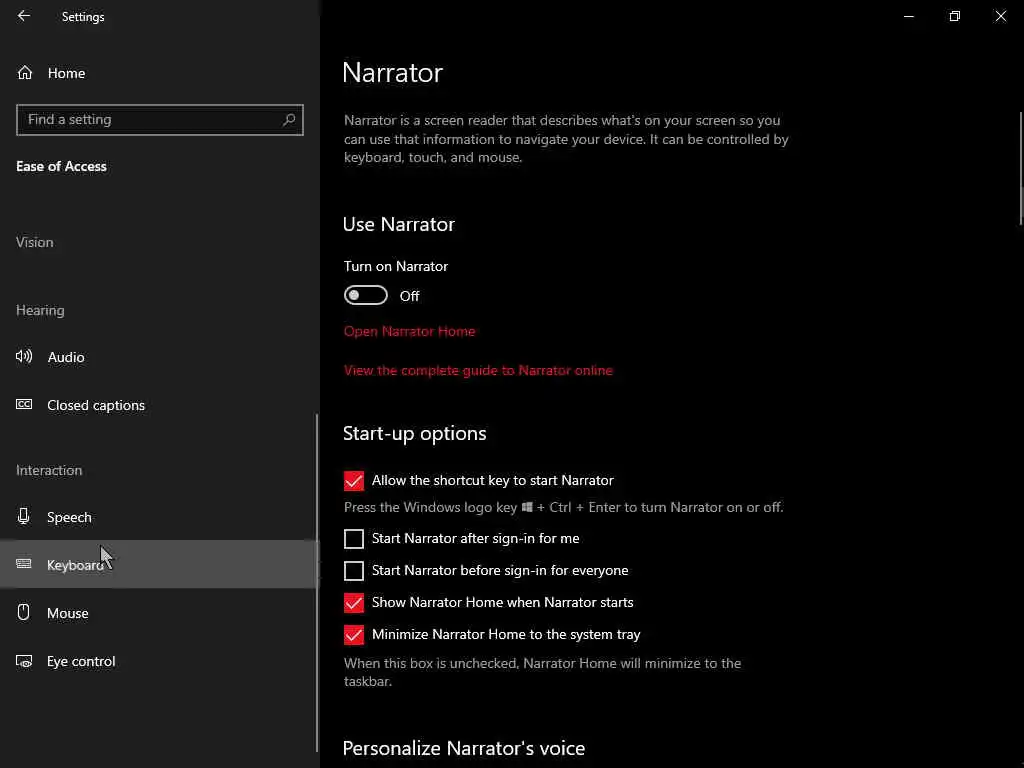1024x768 pixels.
Task: Click the Keyboard icon in sidebar
Action: coord(24,564)
